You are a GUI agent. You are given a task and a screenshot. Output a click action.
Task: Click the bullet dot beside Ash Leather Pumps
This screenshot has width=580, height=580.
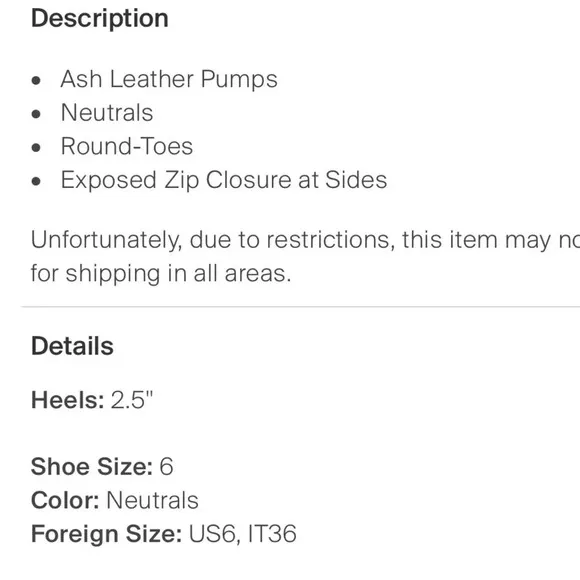click(x=36, y=80)
